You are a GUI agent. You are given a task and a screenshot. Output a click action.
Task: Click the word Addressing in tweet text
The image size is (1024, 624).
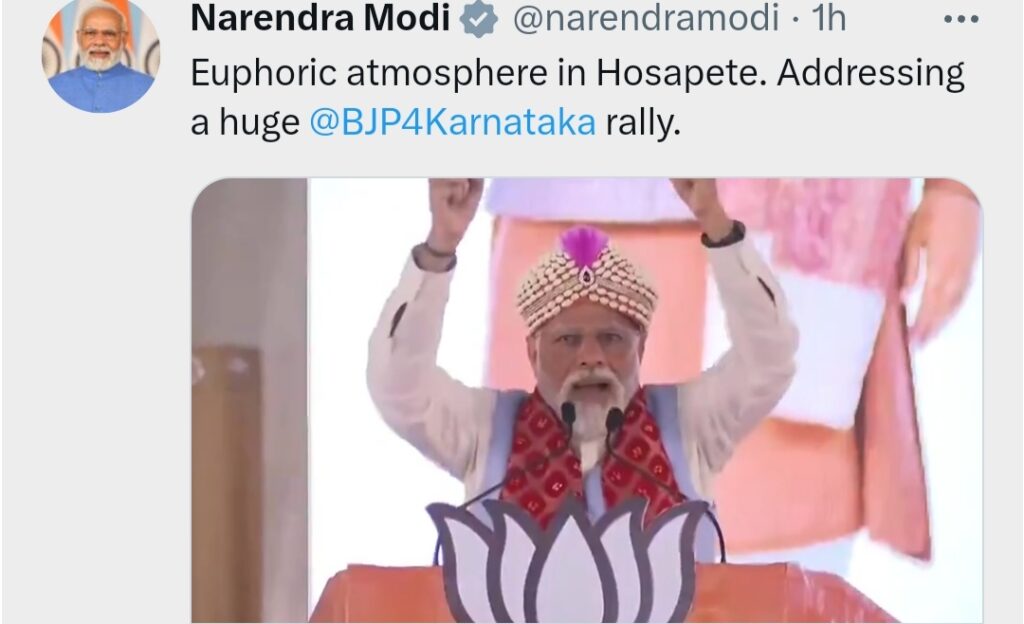pyautogui.click(x=871, y=73)
